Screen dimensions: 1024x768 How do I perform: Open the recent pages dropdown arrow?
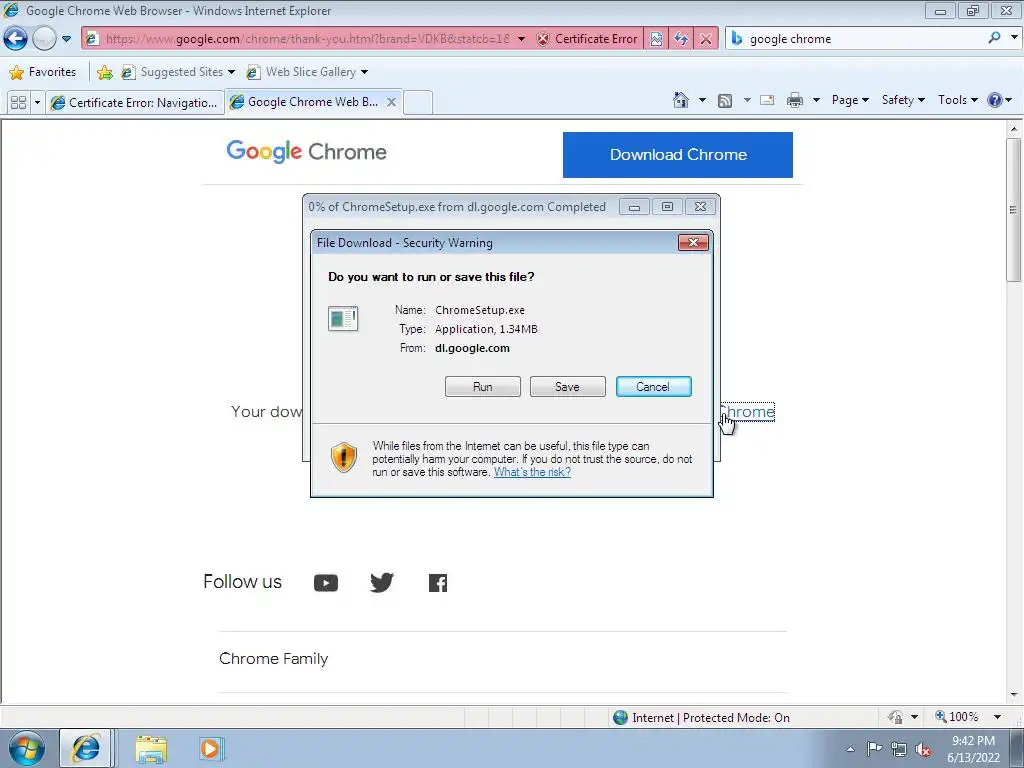[x=67, y=39]
